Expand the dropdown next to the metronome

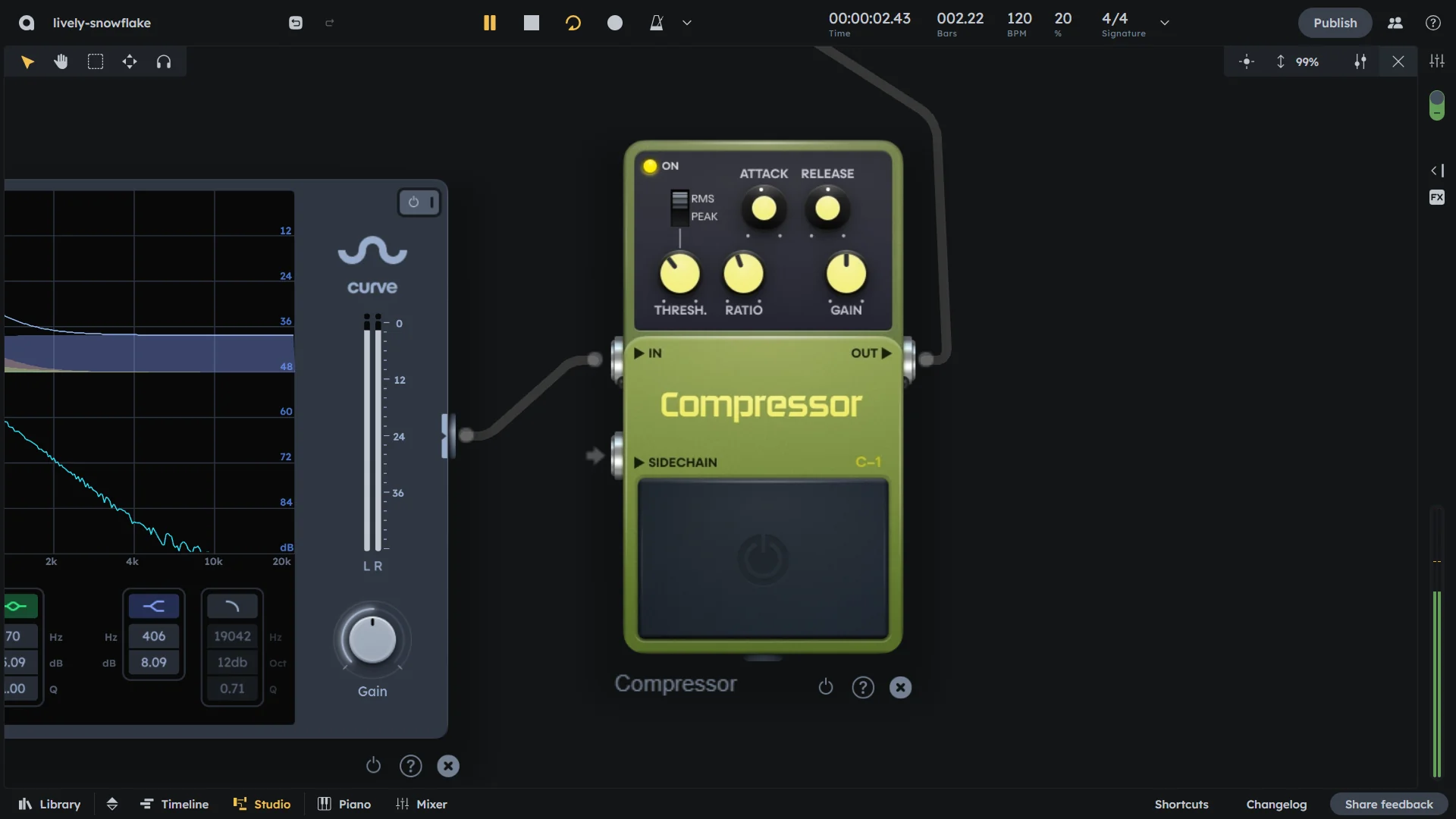(x=686, y=23)
